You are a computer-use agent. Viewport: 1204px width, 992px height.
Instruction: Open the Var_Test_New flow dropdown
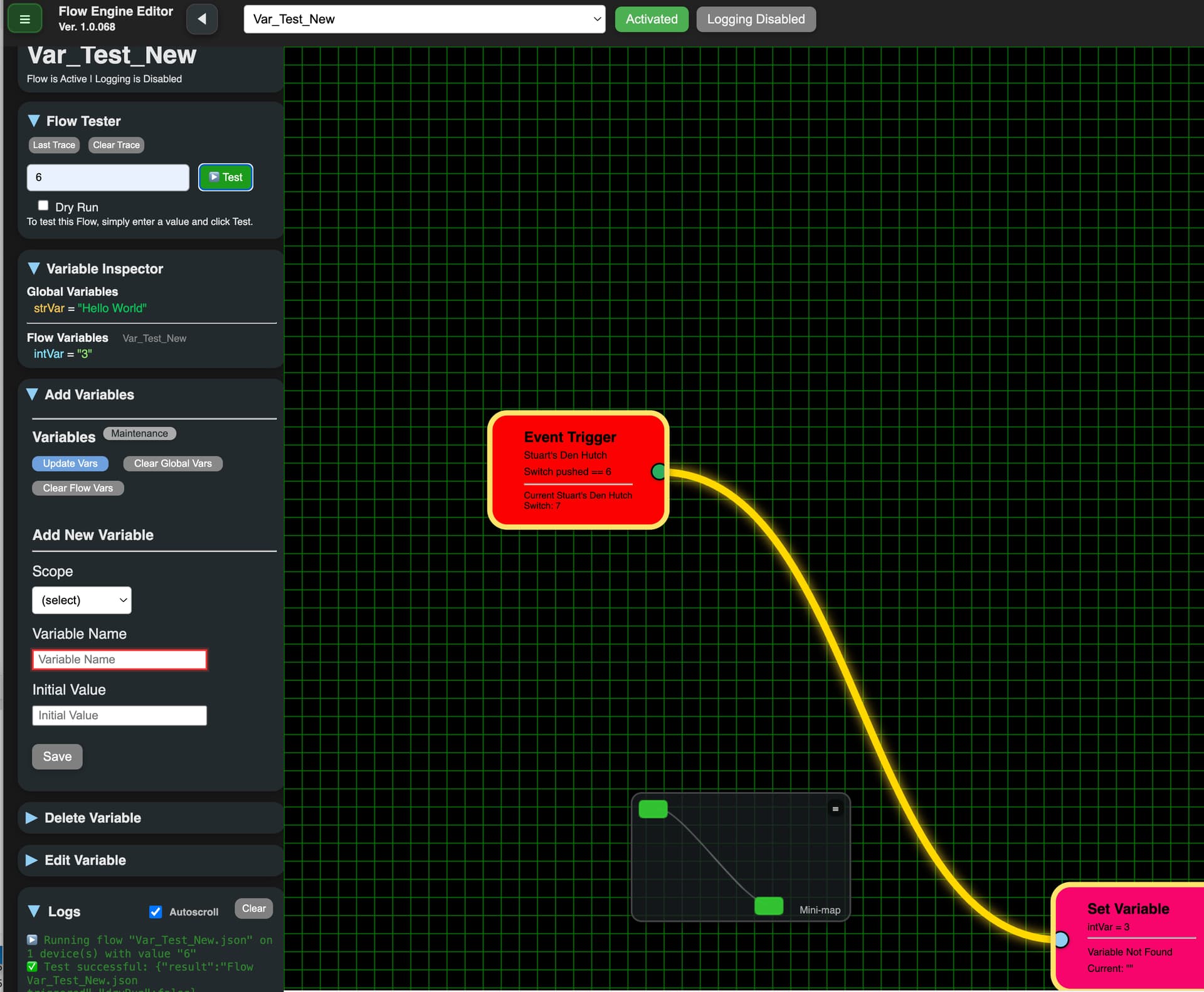[x=424, y=19]
